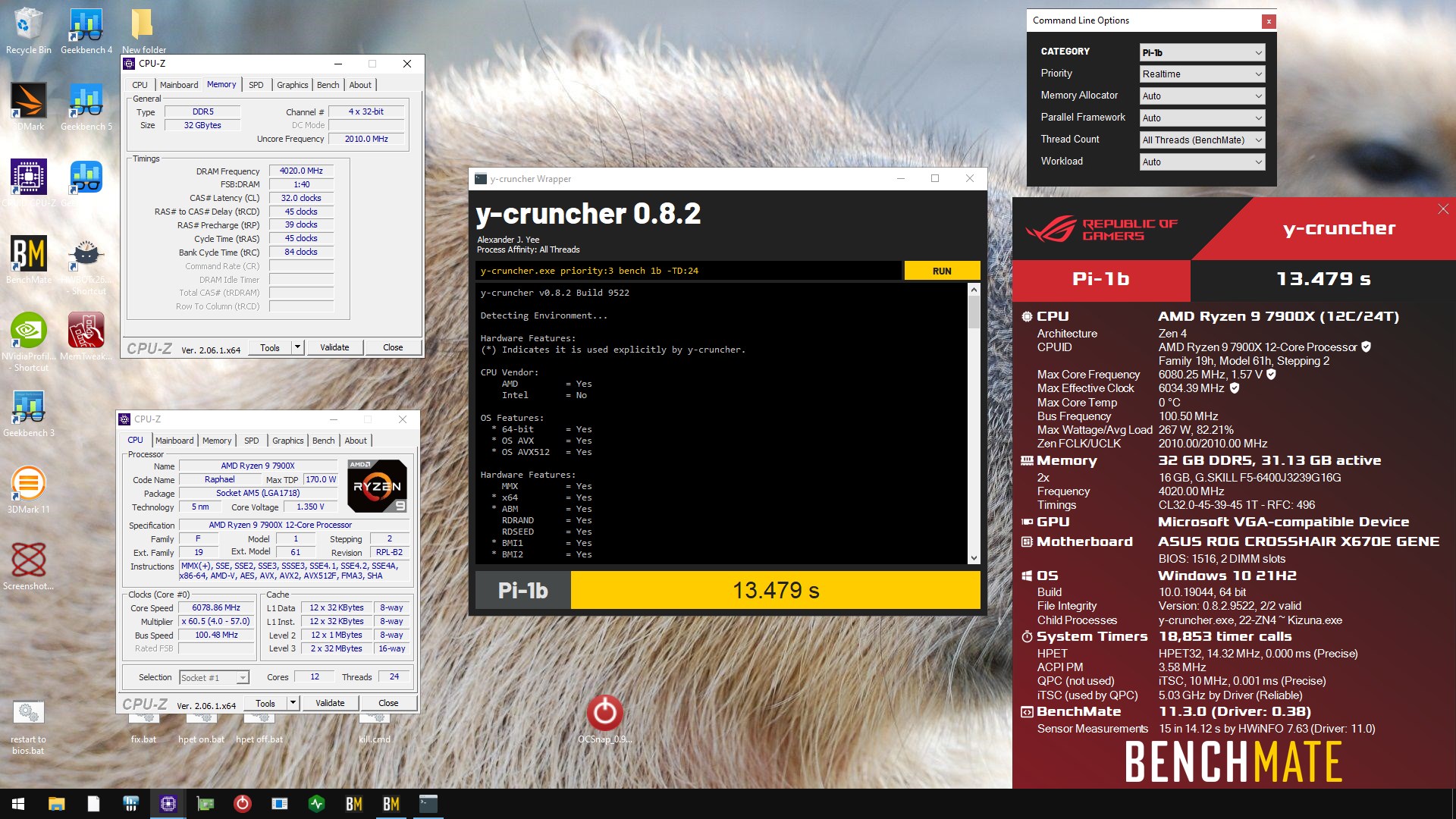Click Validate in the lower CPU-Z window

pyautogui.click(x=330, y=703)
